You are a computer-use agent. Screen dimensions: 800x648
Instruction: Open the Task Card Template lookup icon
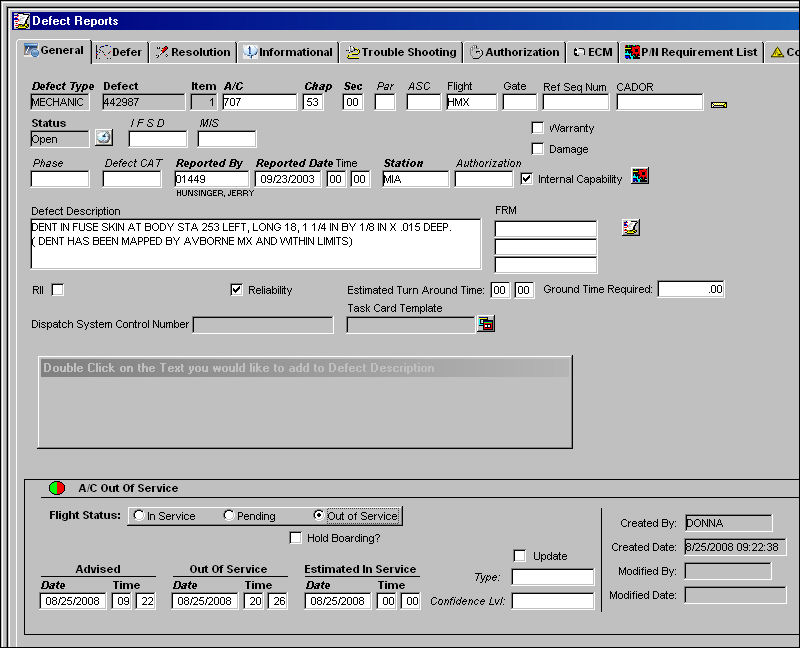click(486, 324)
